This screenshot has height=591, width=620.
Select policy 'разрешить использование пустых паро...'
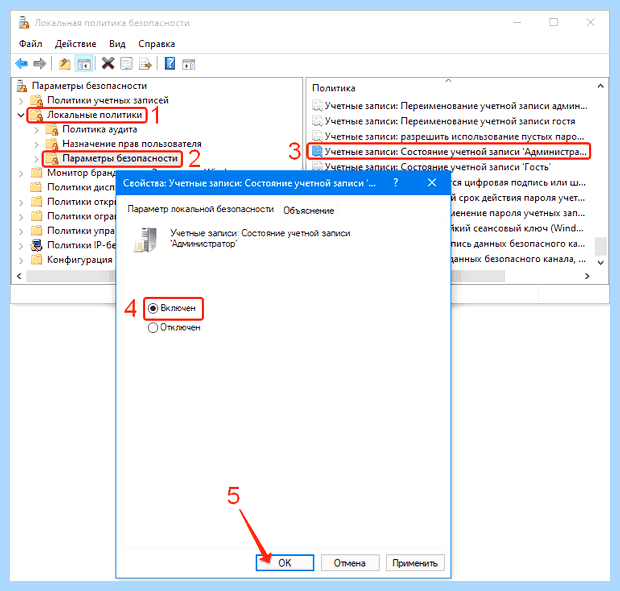(448, 137)
